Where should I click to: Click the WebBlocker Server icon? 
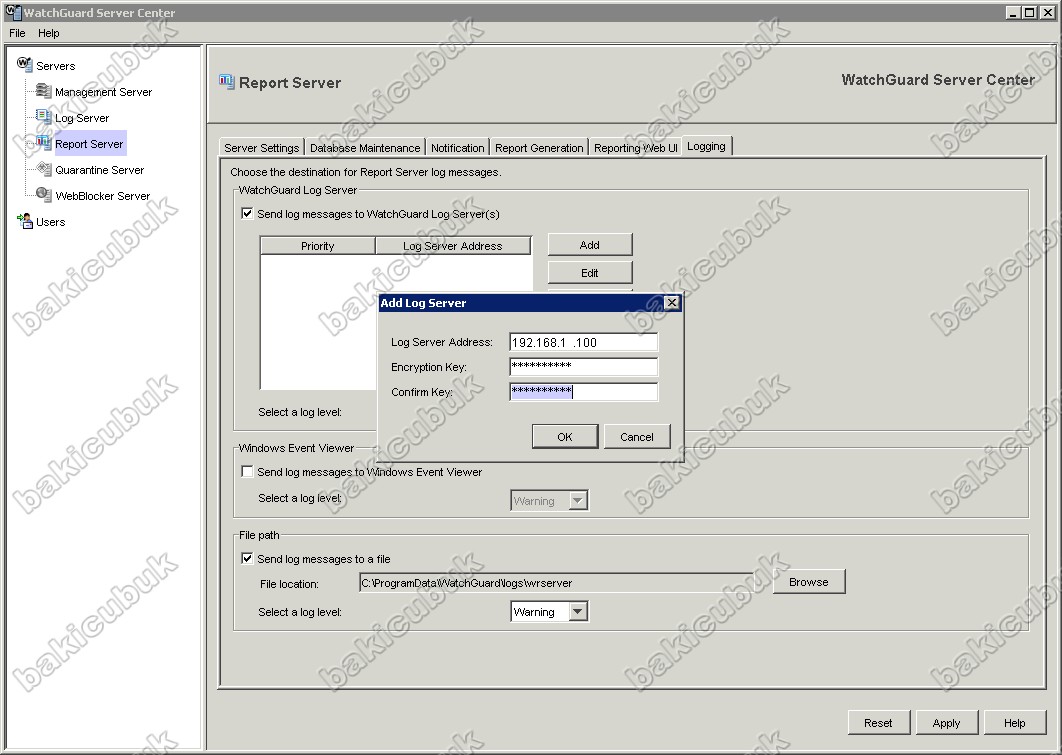pos(43,194)
